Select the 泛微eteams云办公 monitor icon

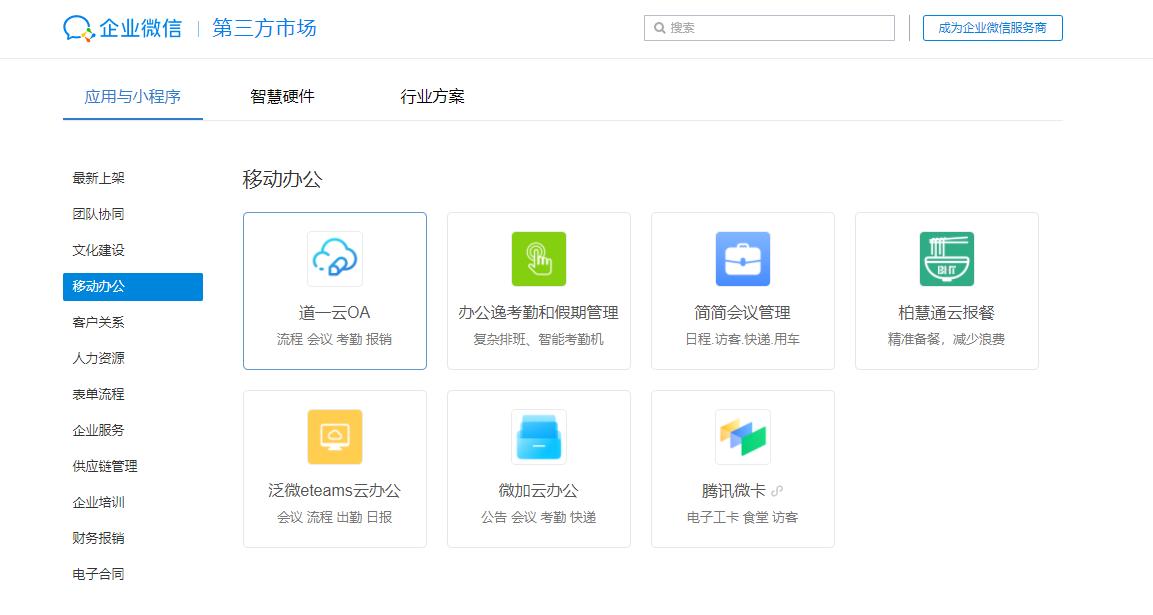point(335,436)
